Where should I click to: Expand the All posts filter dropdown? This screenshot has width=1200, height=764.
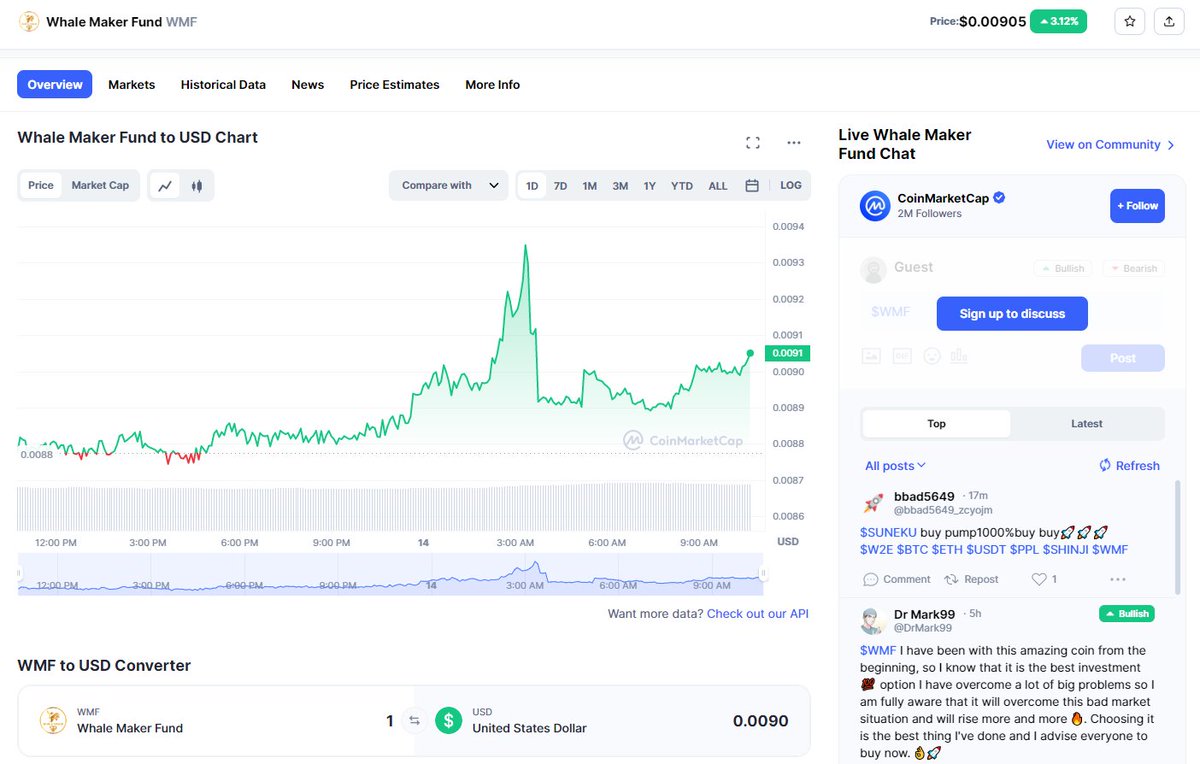895,465
